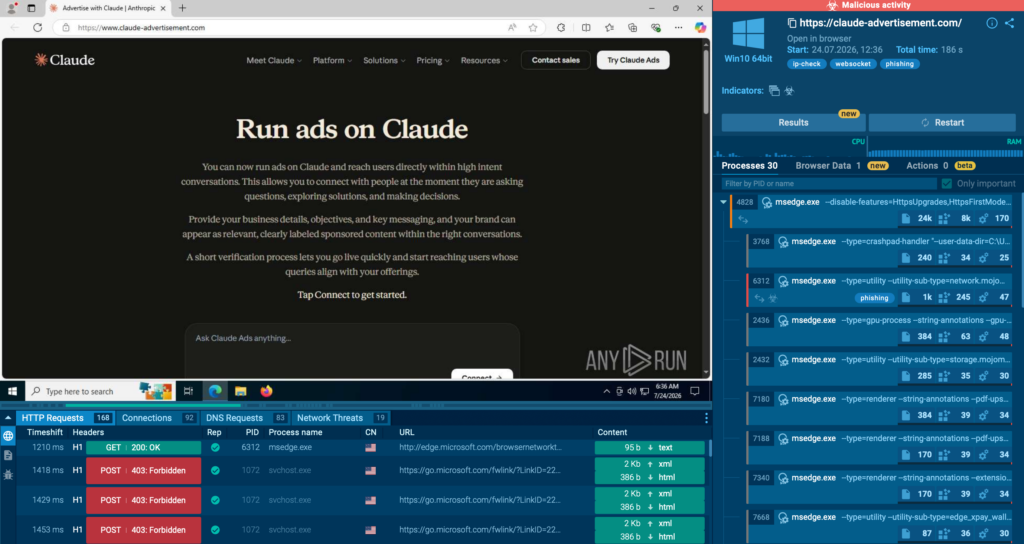Open Task View on the taskbar
1024x544 pixels.
pyautogui.click(x=188, y=391)
